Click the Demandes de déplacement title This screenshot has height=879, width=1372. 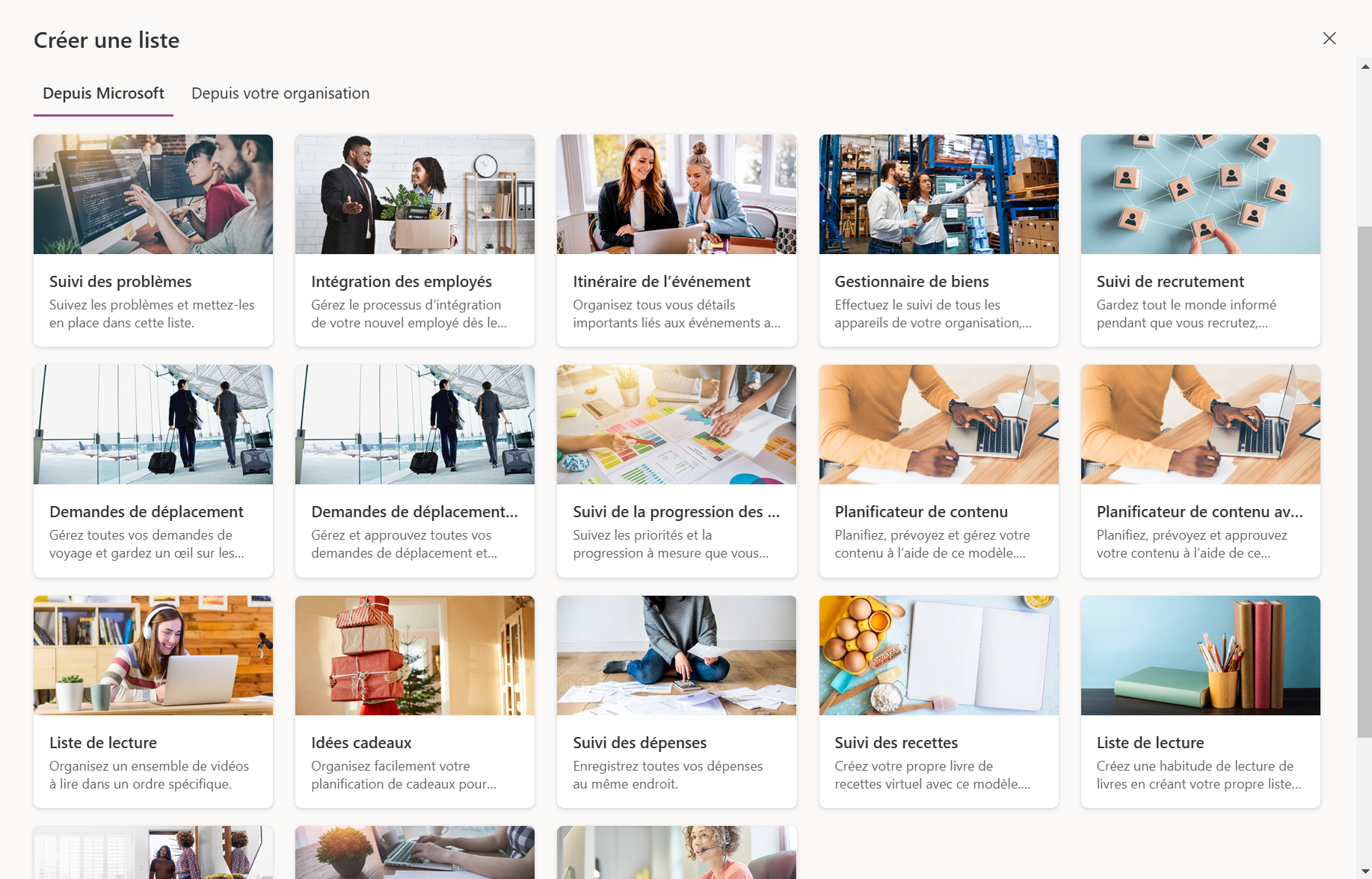click(147, 512)
